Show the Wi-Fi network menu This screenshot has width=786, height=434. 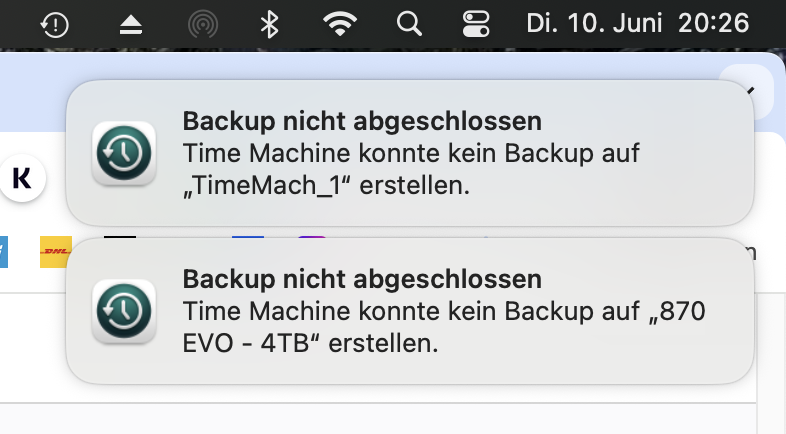point(341,25)
